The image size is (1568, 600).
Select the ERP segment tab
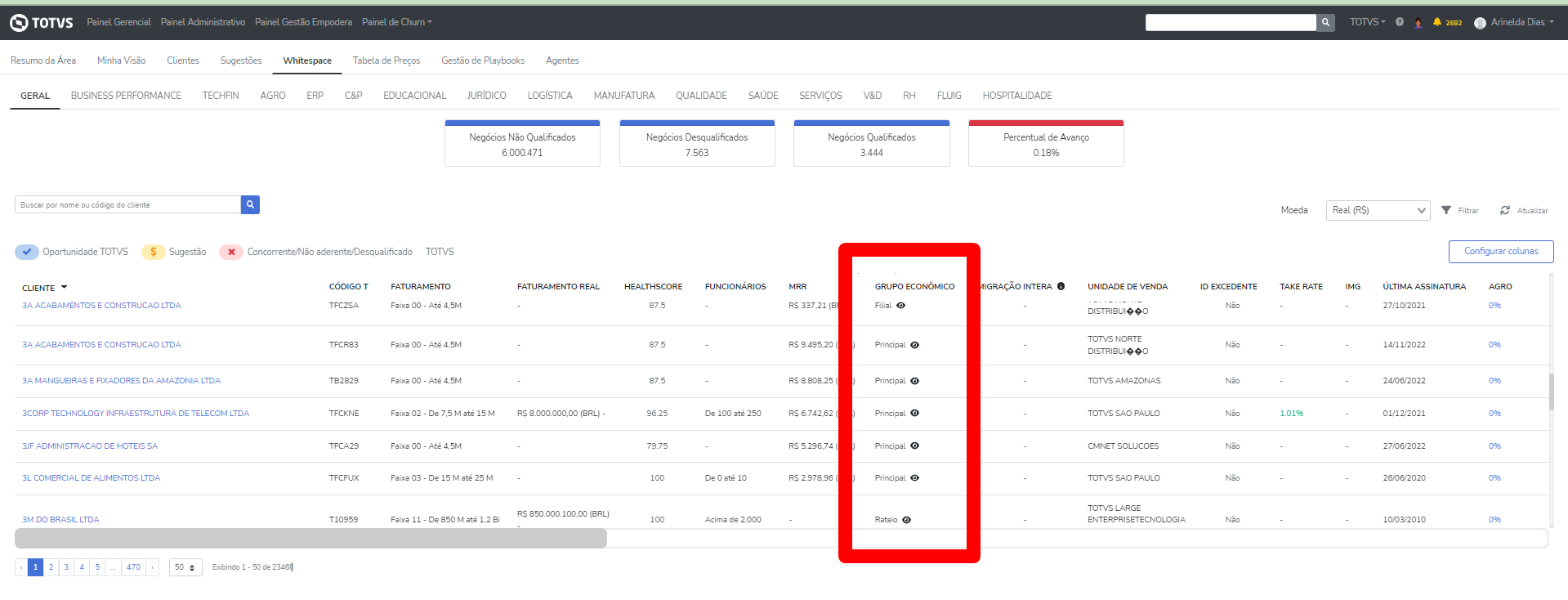315,96
